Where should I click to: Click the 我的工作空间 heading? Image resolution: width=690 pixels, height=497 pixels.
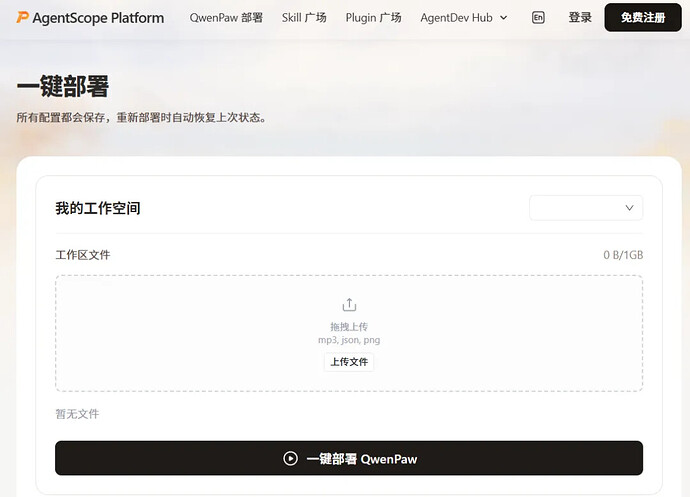point(98,208)
